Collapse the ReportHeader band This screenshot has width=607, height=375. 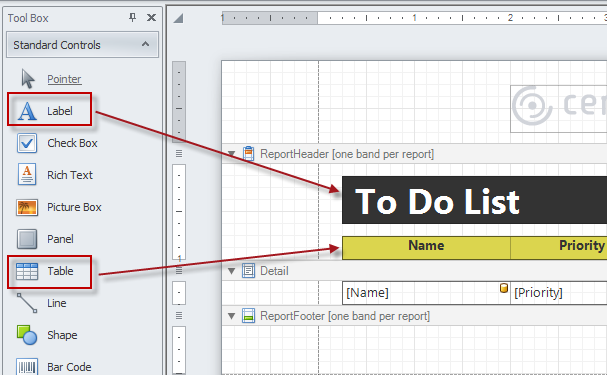click(x=231, y=154)
